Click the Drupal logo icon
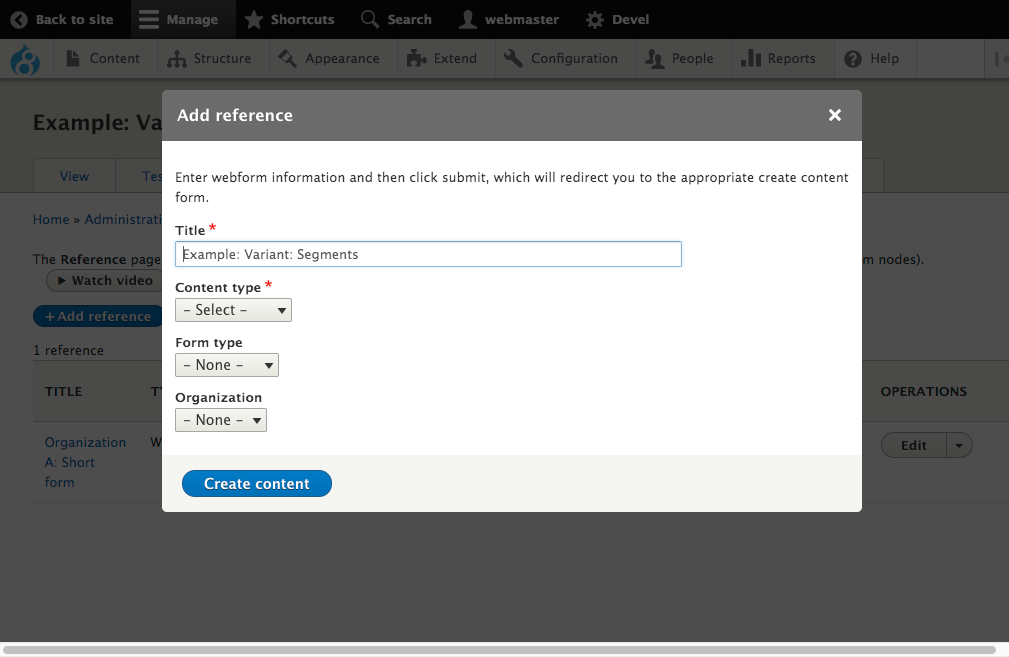 pyautogui.click(x=25, y=60)
